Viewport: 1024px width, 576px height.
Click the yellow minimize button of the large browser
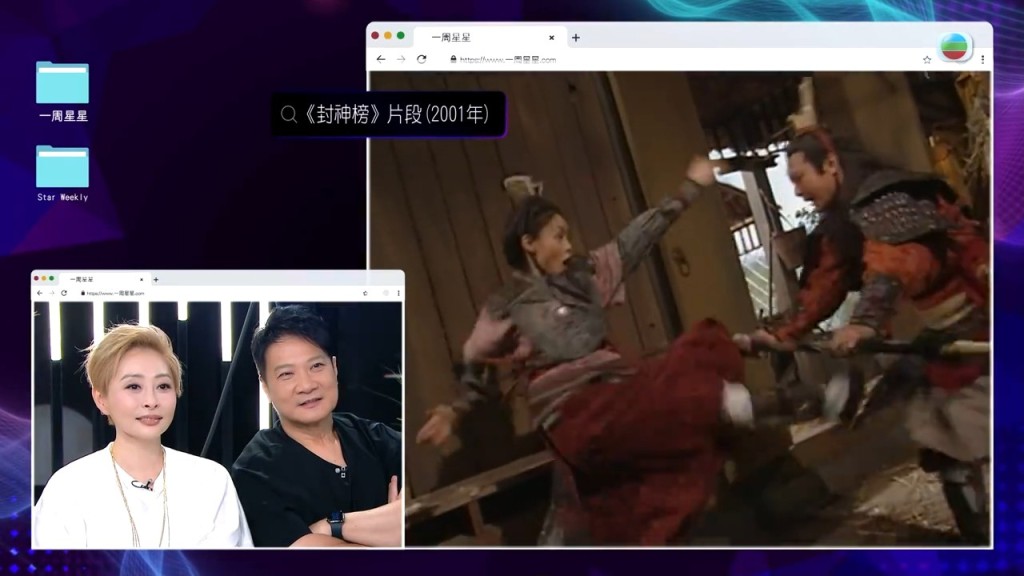click(388, 35)
